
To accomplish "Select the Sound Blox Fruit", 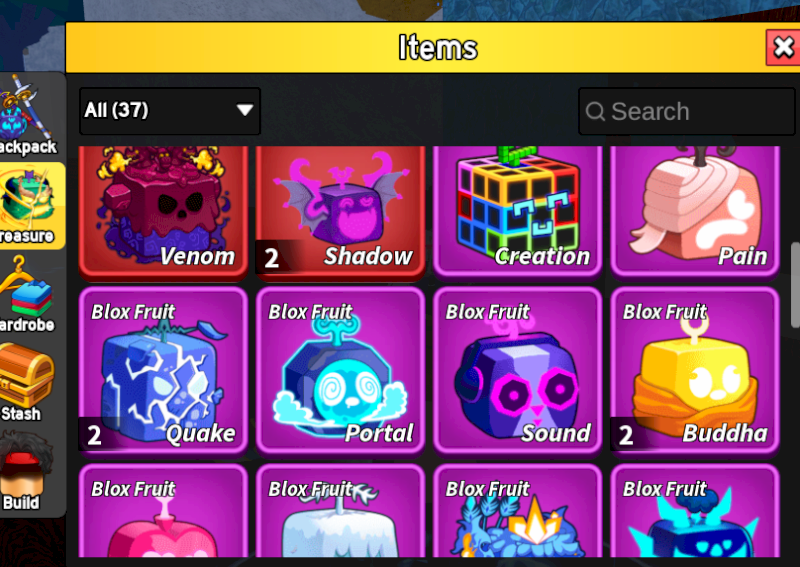I will click(517, 371).
